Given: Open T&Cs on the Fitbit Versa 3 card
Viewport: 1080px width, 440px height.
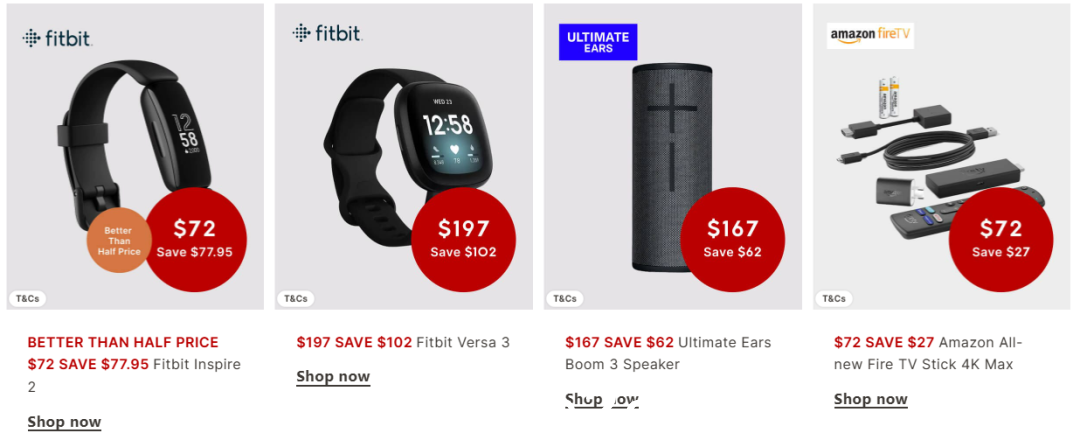Looking at the screenshot, I should [296, 298].
